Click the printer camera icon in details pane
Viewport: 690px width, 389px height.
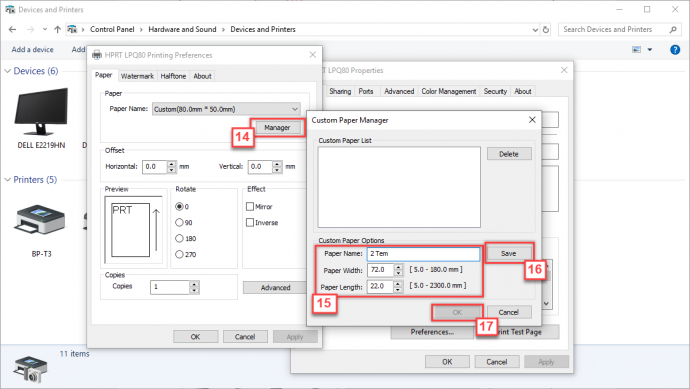coord(30,369)
